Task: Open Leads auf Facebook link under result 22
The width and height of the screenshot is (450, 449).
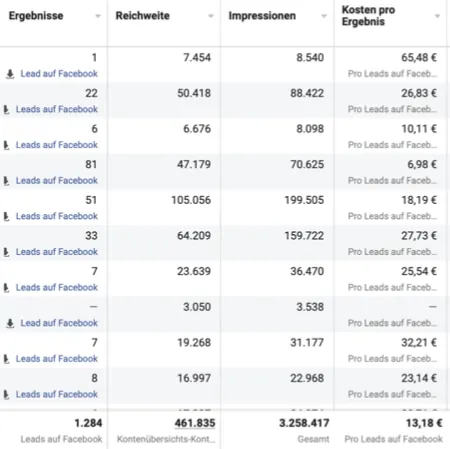Action: tap(57, 109)
